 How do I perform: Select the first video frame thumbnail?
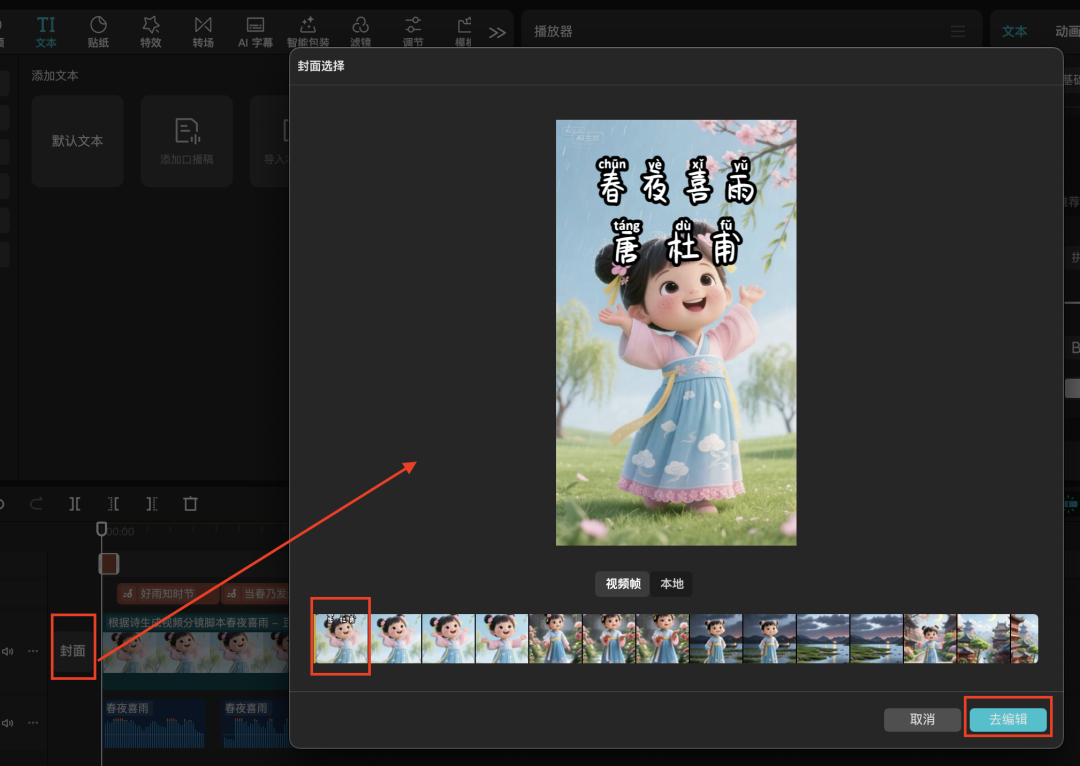(341, 638)
